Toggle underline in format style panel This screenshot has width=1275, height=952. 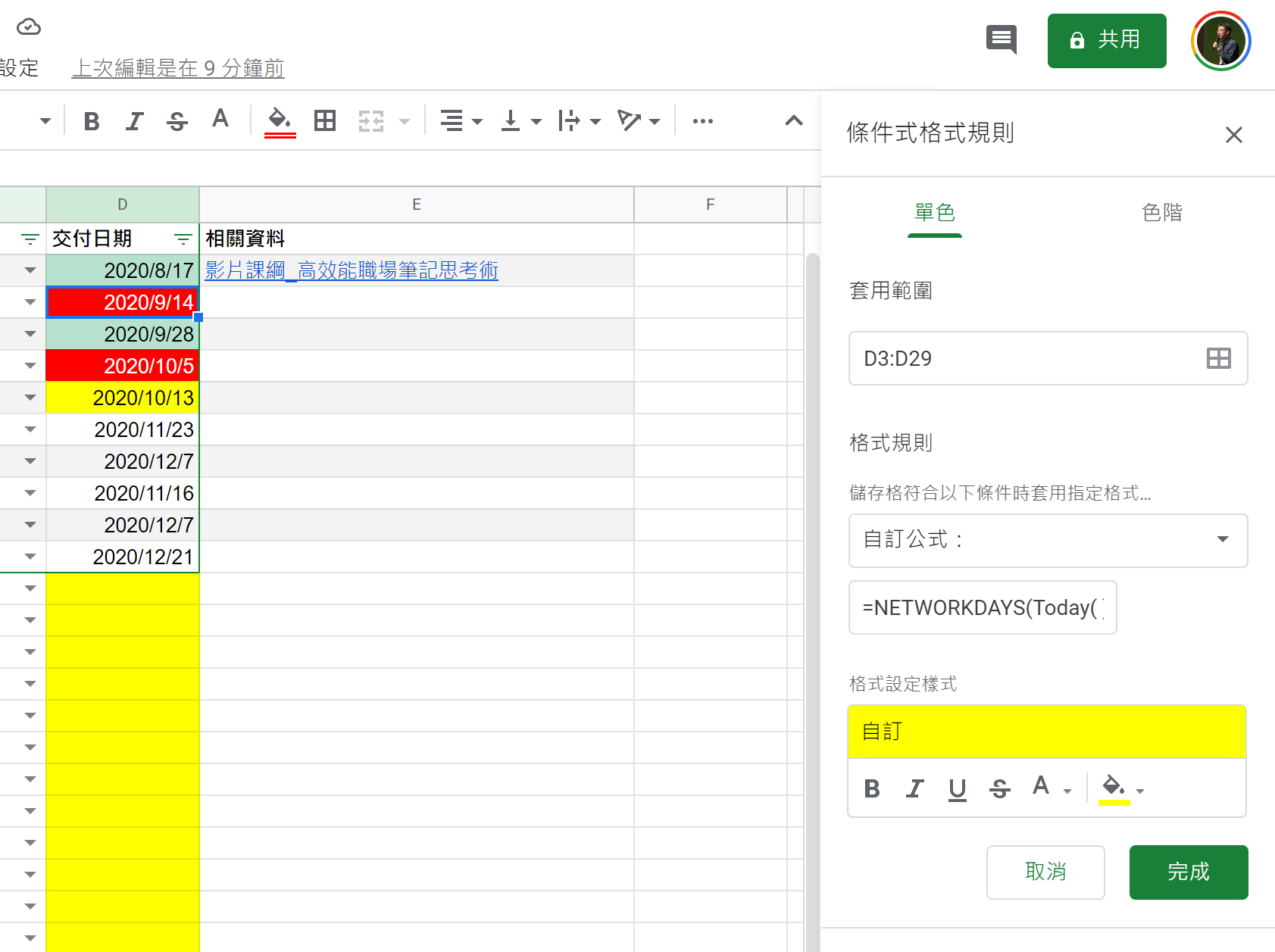point(958,788)
